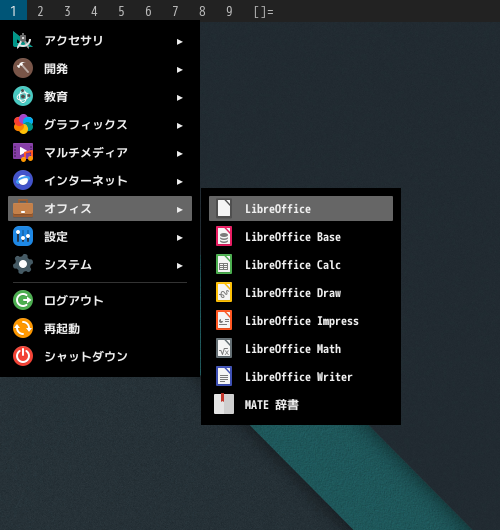Click the green ログアウト logout icon

pyautogui.click(x=23, y=300)
